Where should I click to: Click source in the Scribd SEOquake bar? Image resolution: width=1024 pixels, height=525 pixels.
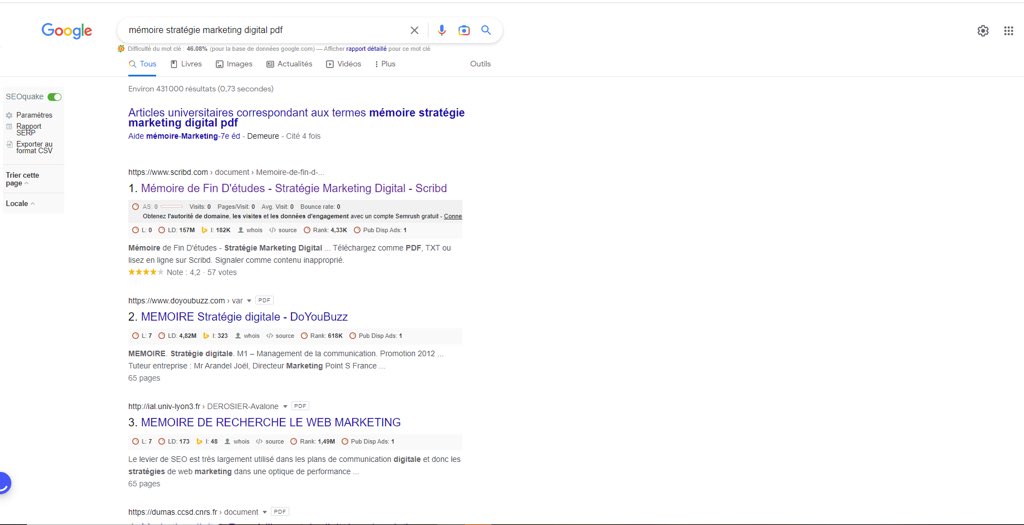tap(283, 230)
